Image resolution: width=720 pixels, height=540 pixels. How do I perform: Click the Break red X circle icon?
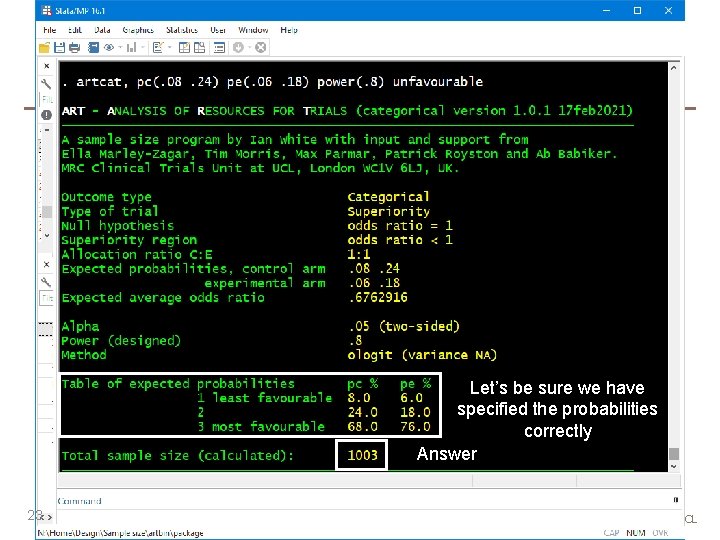[260, 47]
